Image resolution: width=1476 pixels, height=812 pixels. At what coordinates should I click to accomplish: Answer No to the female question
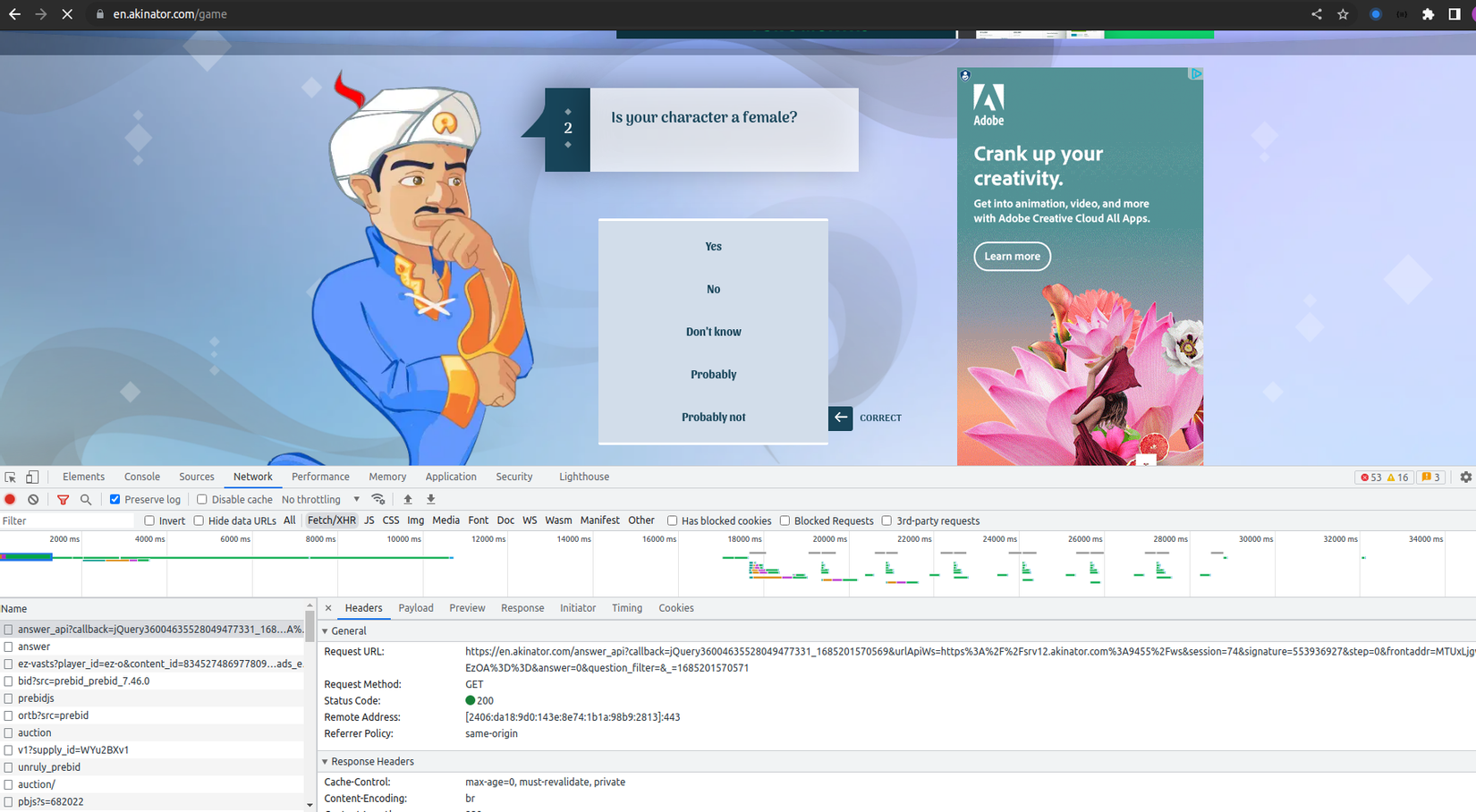713,290
